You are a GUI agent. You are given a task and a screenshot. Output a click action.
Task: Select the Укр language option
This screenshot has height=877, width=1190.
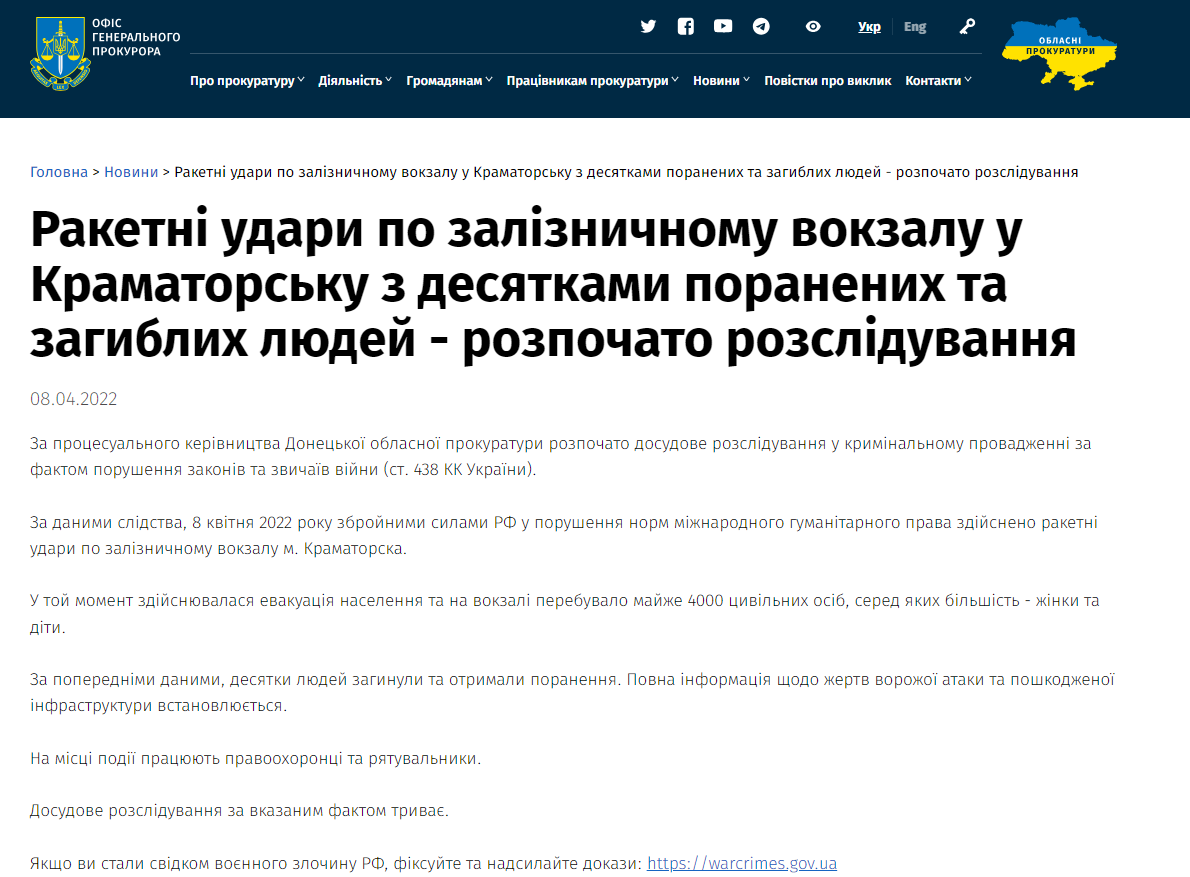[869, 26]
